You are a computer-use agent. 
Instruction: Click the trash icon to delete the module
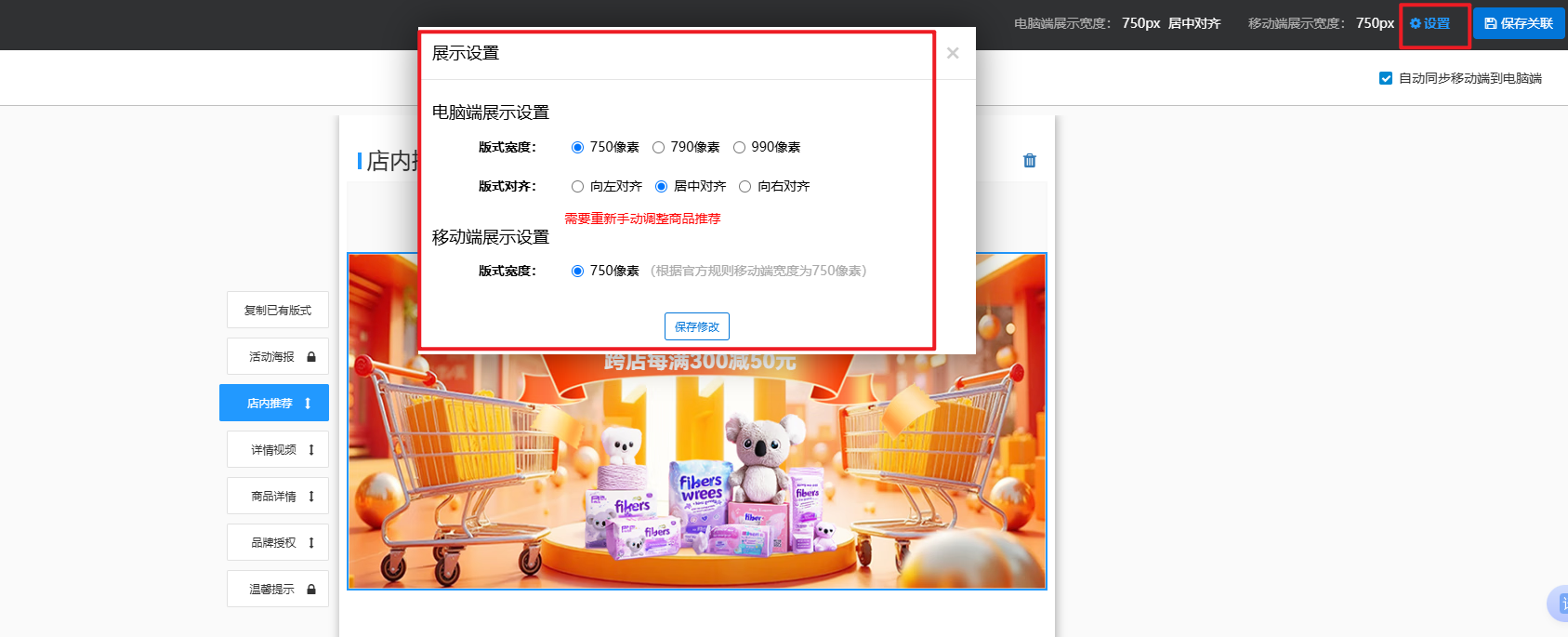(x=1029, y=161)
